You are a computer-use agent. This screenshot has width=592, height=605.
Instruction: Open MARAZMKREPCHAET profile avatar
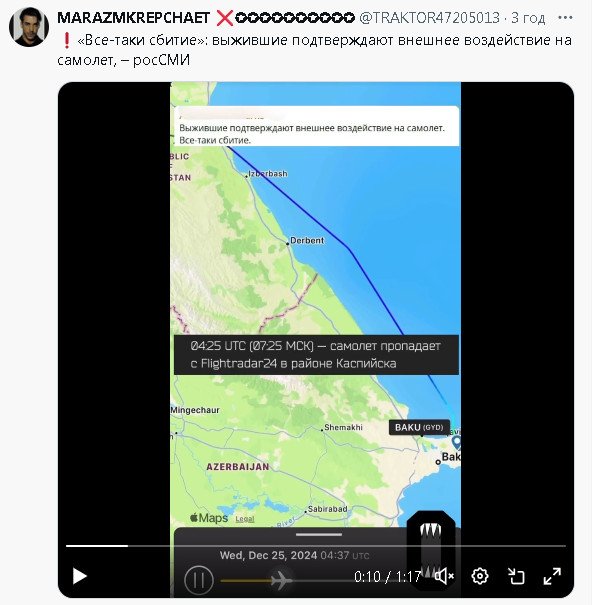coord(29,27)
